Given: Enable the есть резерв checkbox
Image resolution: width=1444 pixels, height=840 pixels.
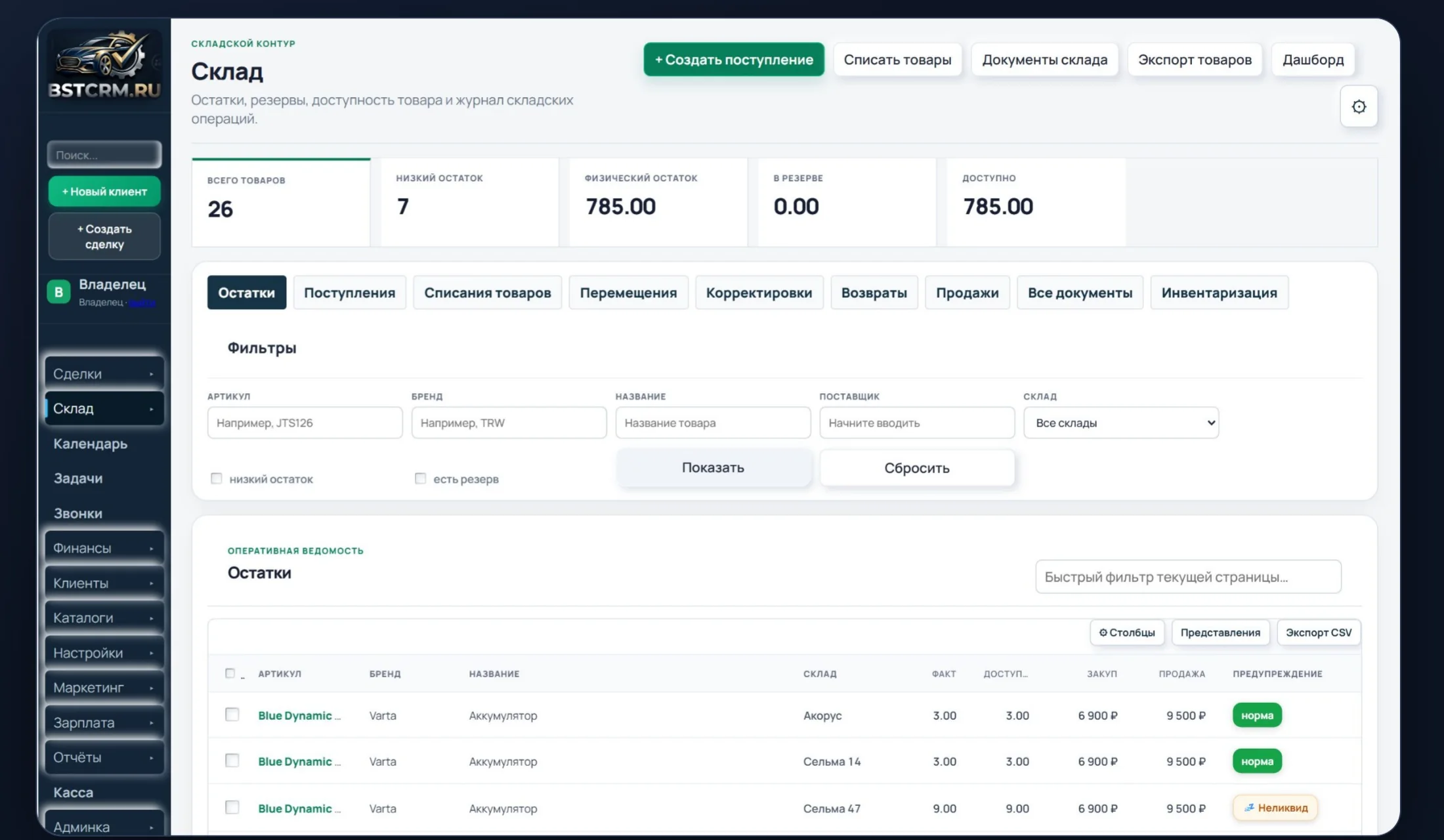Looking at the screenshot, I should coord(420,478).
